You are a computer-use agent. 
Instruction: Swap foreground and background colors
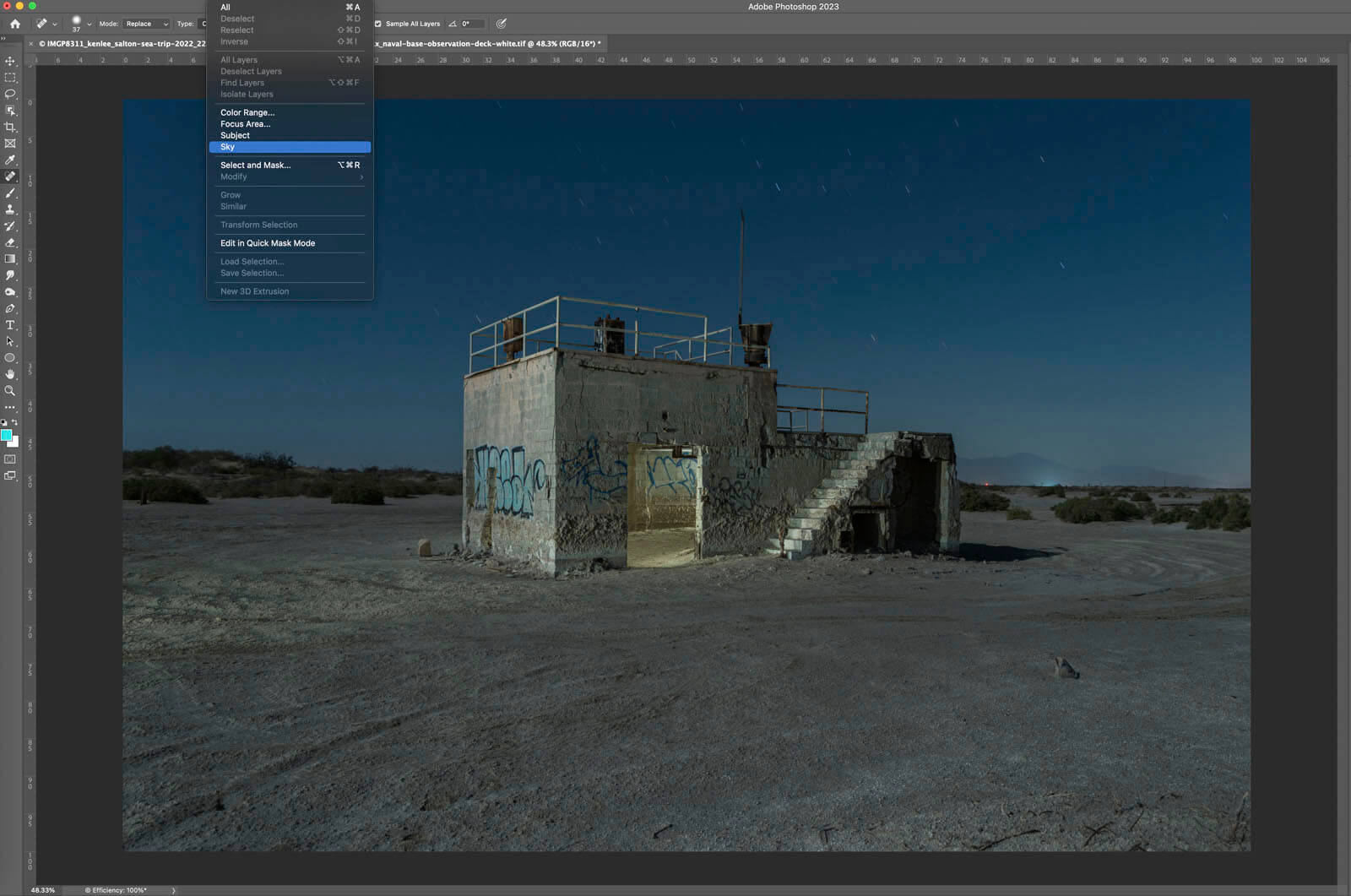point(14,422)
